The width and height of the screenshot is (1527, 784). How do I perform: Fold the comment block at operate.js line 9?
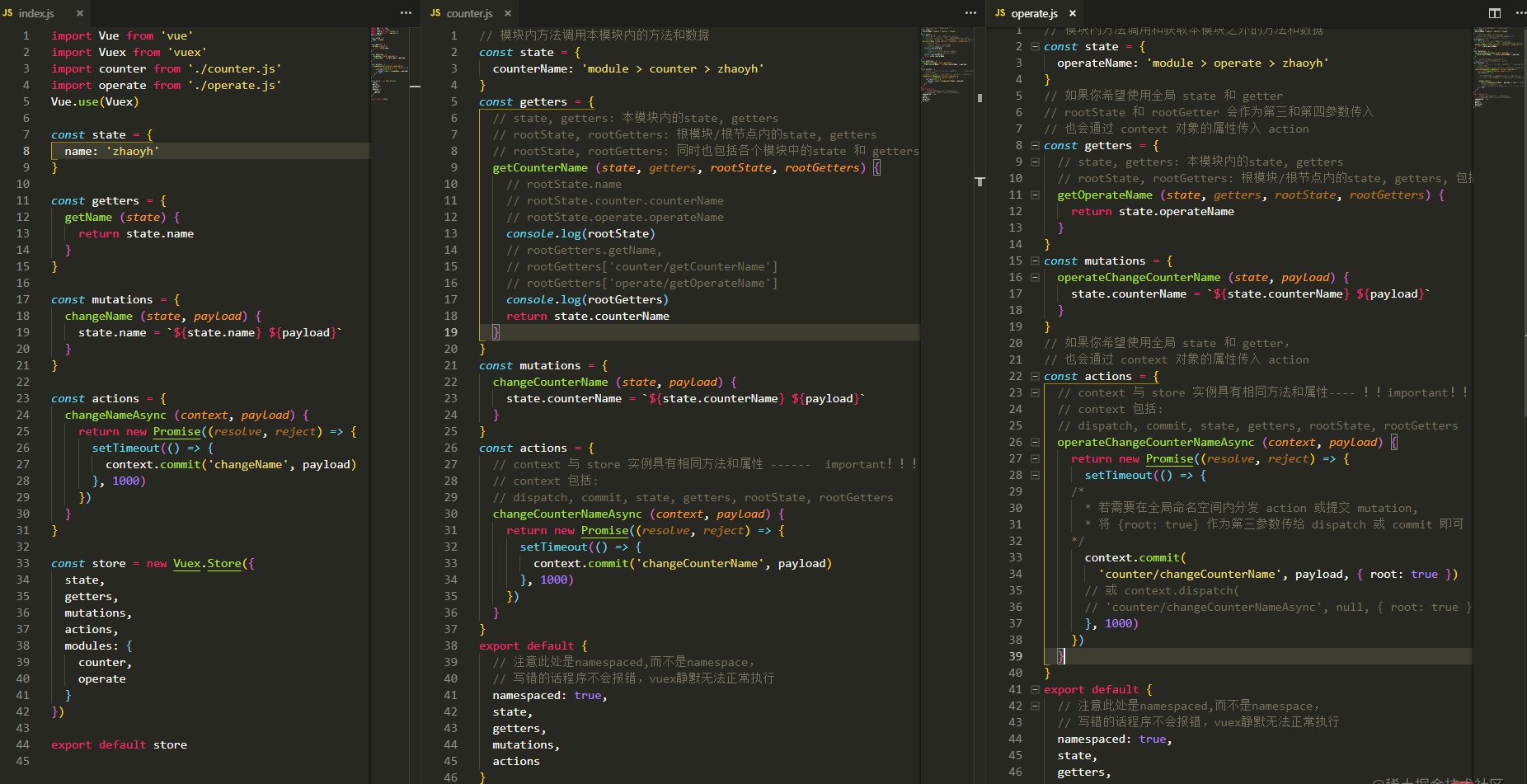1035,162
